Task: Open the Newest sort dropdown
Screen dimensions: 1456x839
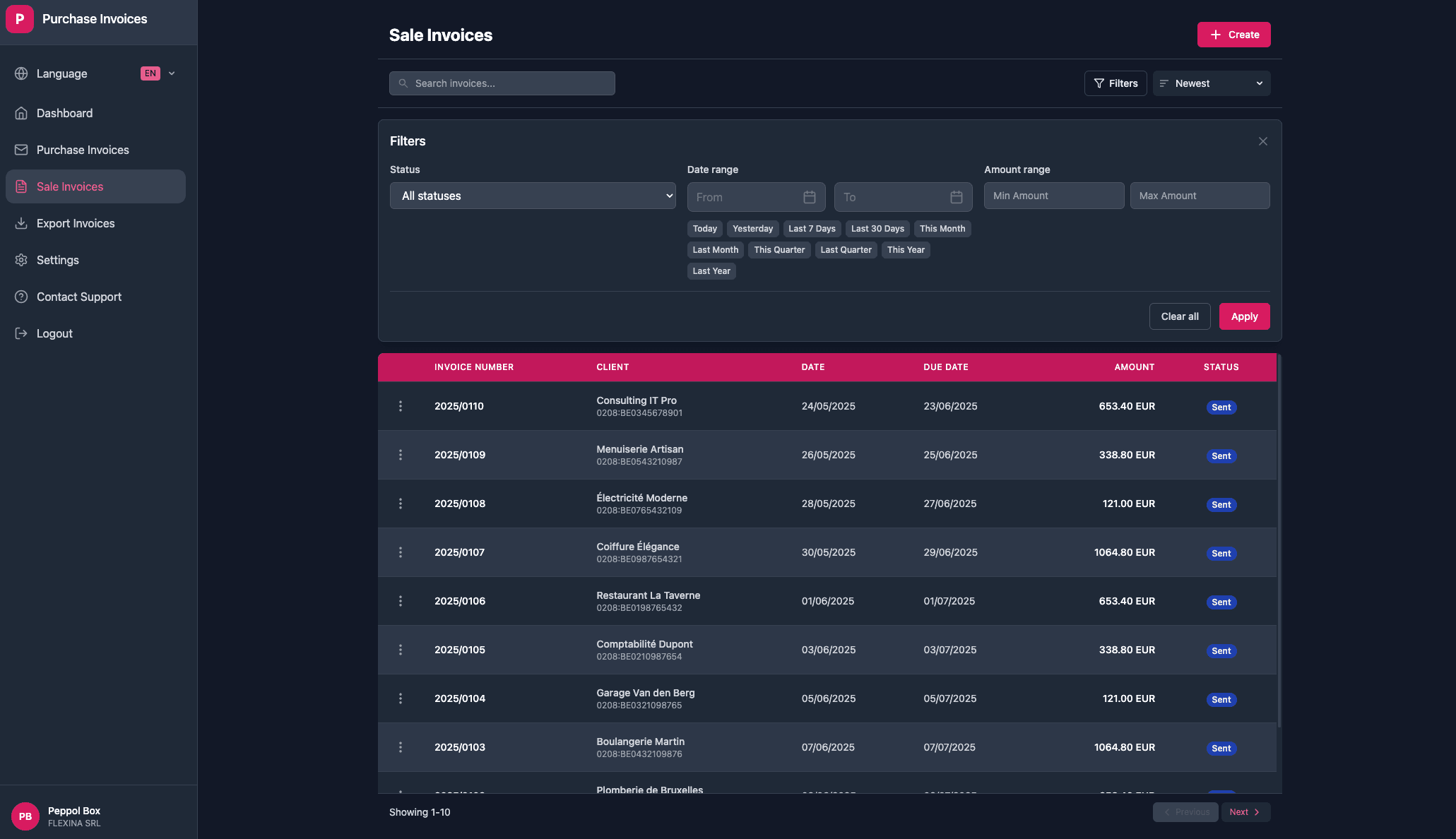Action: pyautogui.click(x=1212, y=83)
